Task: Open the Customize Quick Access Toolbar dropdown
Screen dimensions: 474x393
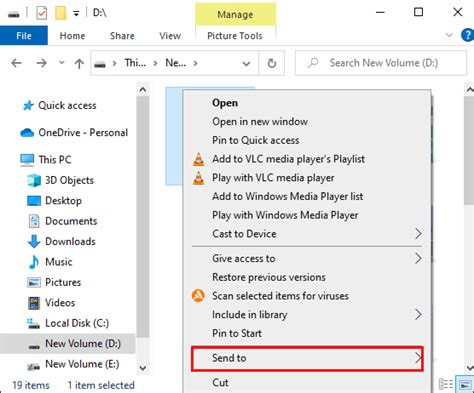Action: (76, 14)
